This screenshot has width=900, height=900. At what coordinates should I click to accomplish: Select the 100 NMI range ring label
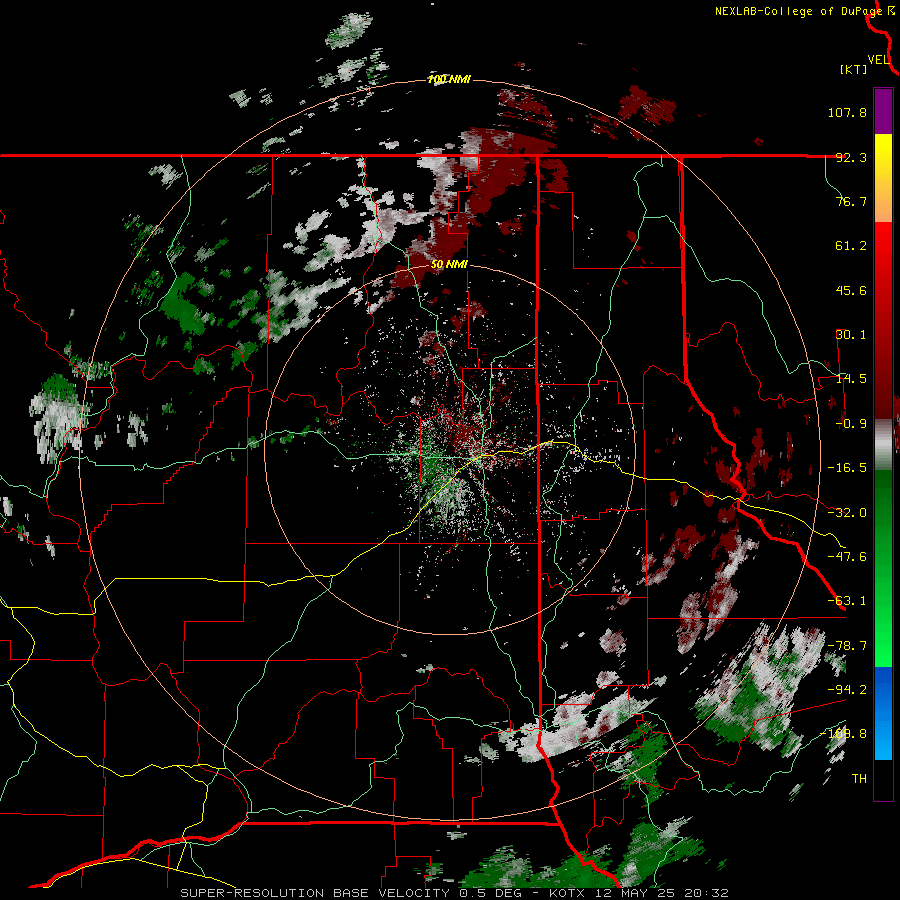pos(449,79)
